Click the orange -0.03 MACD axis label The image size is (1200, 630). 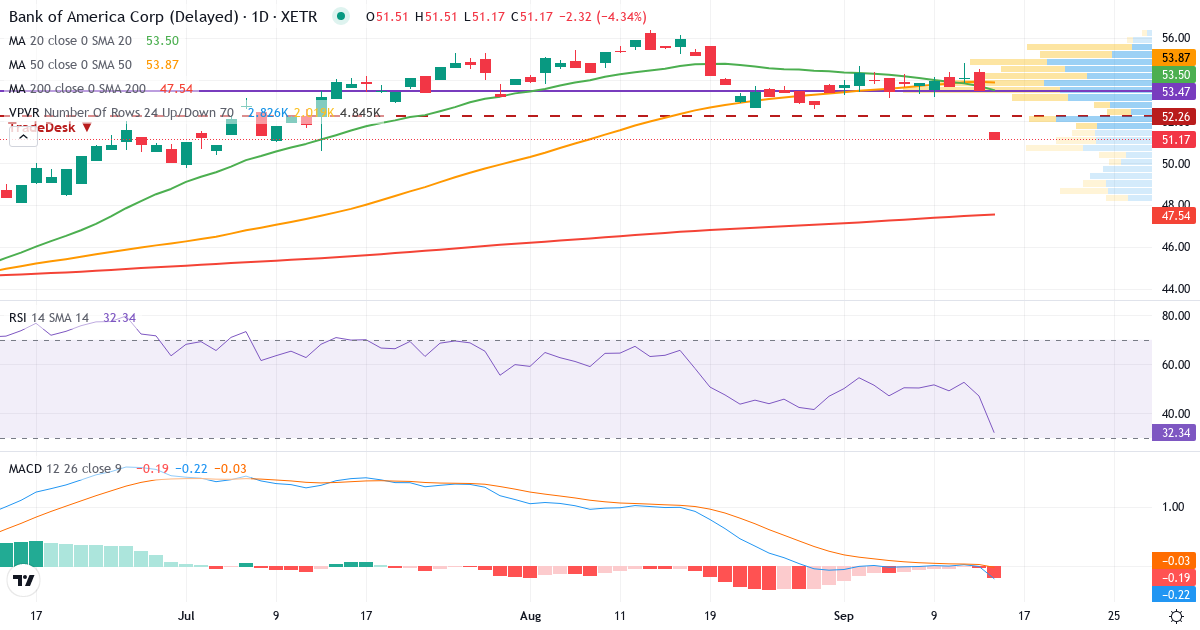point(1175,561)
